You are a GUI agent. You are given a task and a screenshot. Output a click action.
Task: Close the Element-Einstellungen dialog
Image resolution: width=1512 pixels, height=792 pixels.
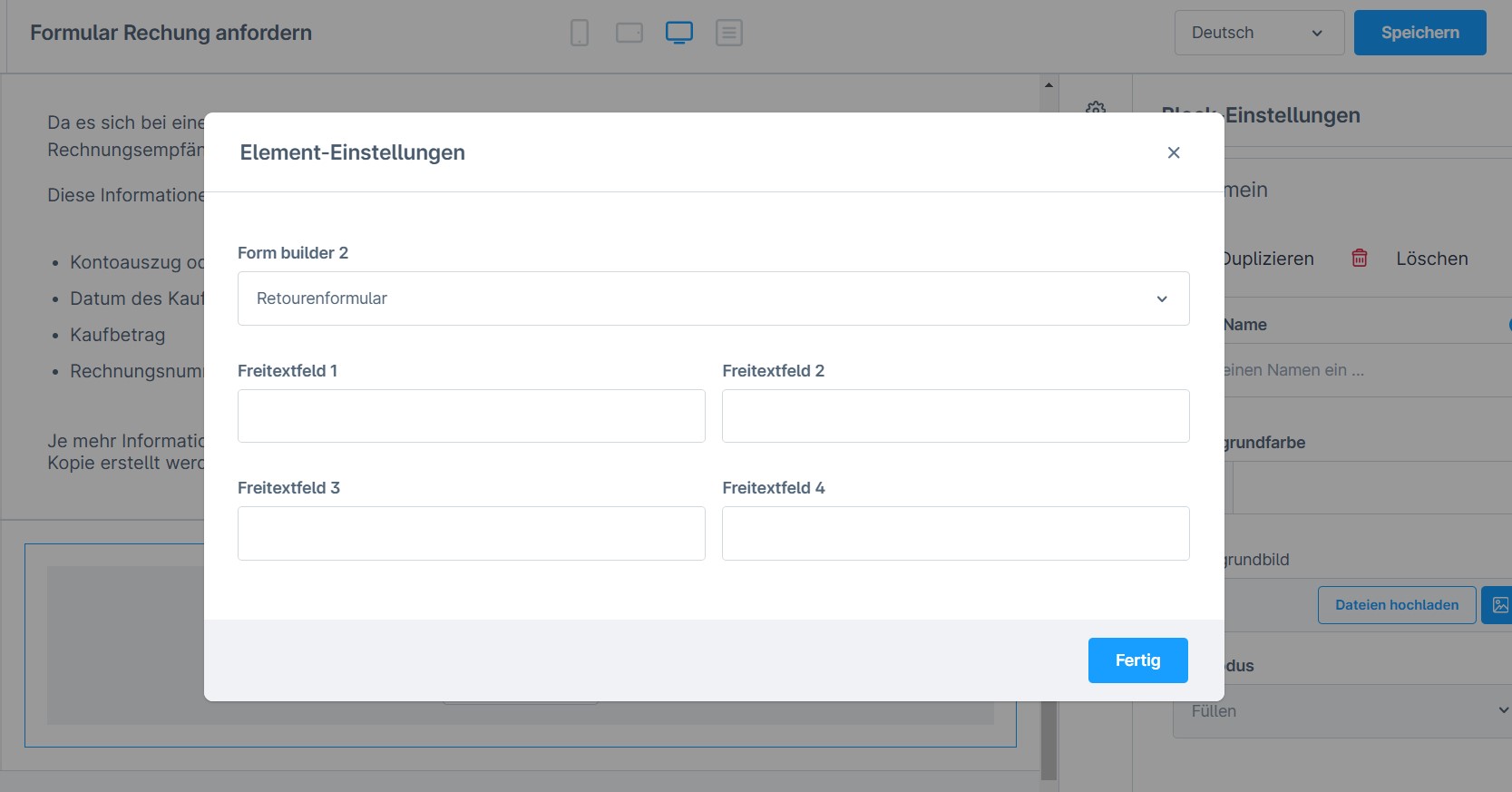tap(1174, 152)
